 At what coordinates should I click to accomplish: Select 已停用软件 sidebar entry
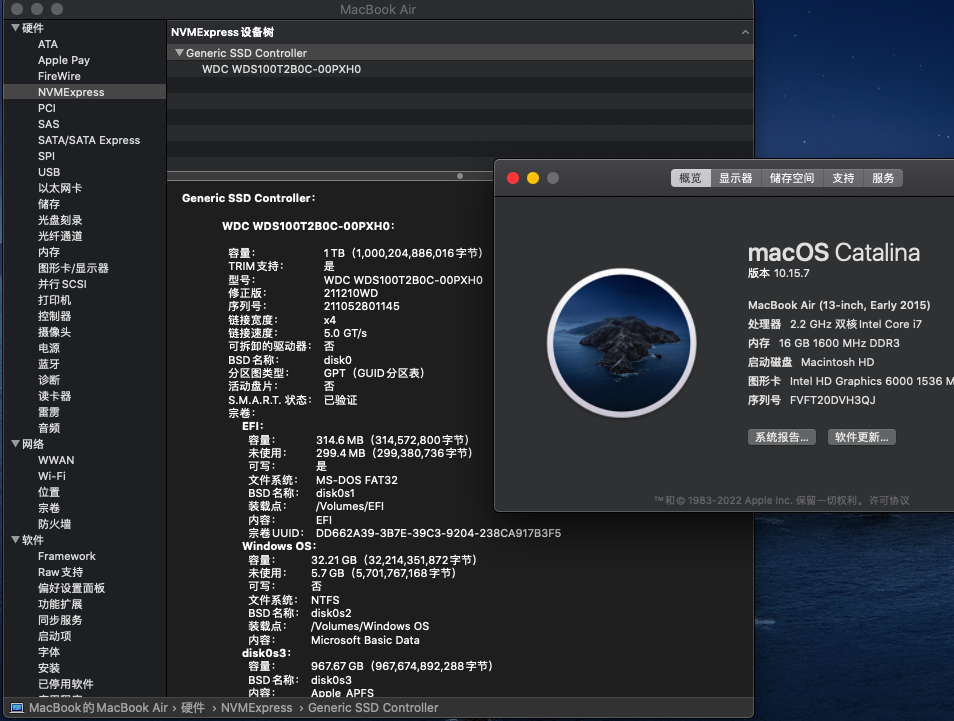pos(65,684)
